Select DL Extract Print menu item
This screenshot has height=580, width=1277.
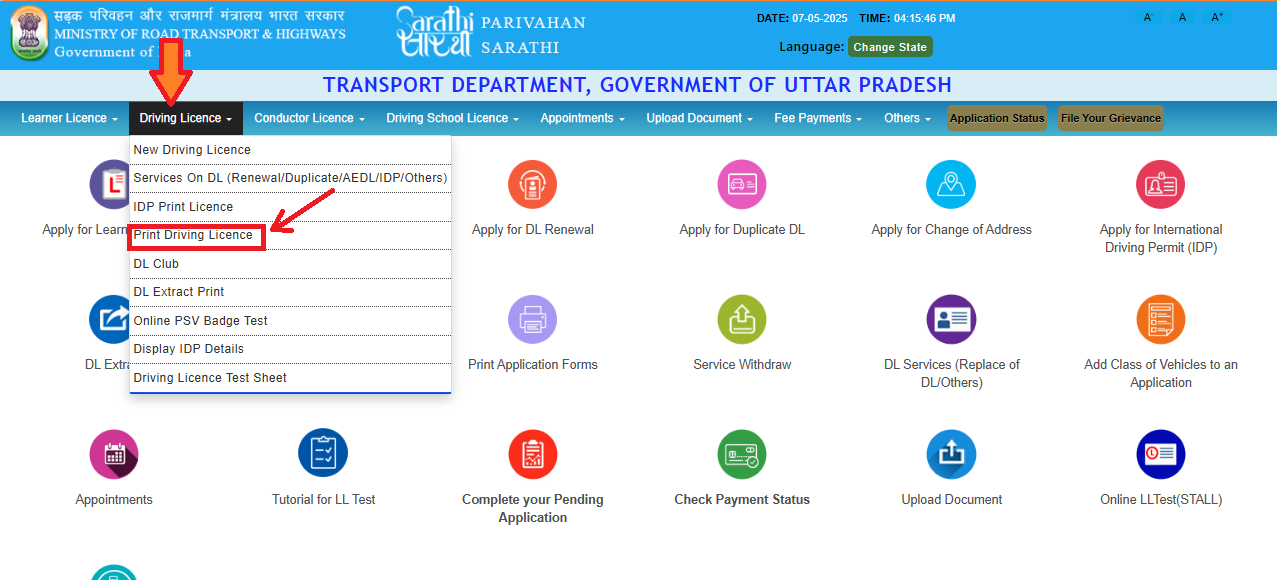179,292
